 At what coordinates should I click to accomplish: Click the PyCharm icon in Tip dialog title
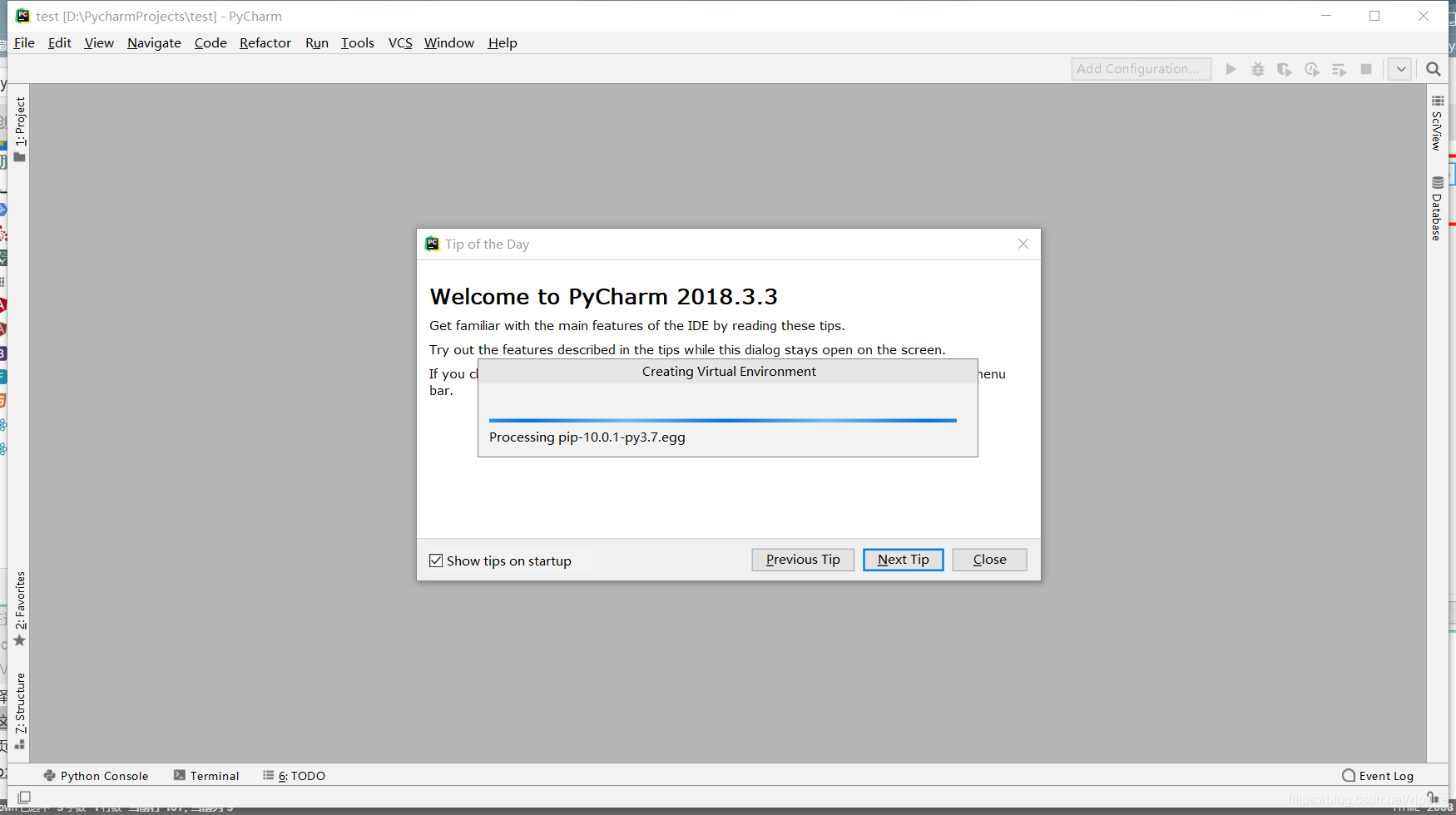(x=433, y=244)
